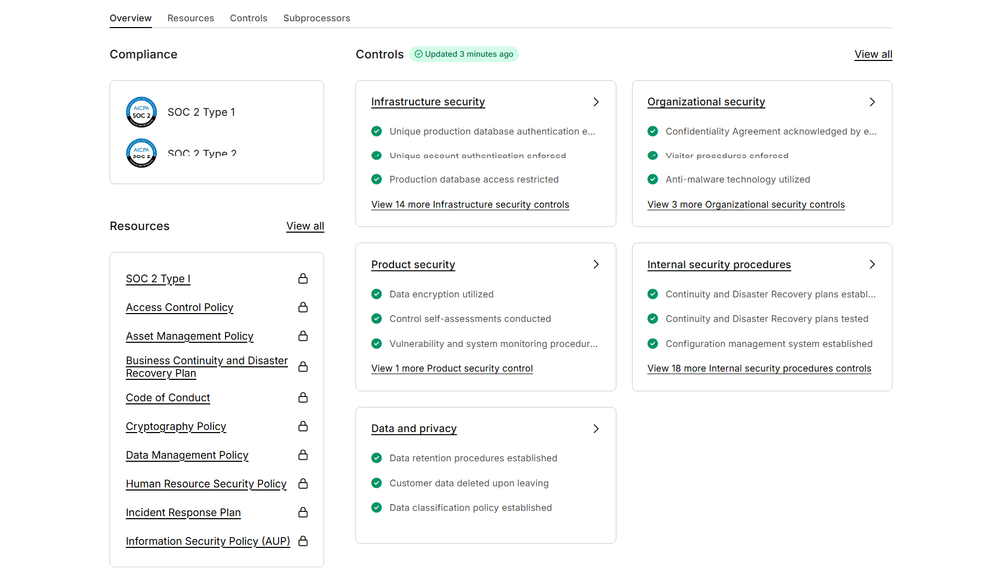Image resolution: width=1000 pixels, height=576 pixels.
Task: Switch to the Controls tab
Action: click(249, 18)
